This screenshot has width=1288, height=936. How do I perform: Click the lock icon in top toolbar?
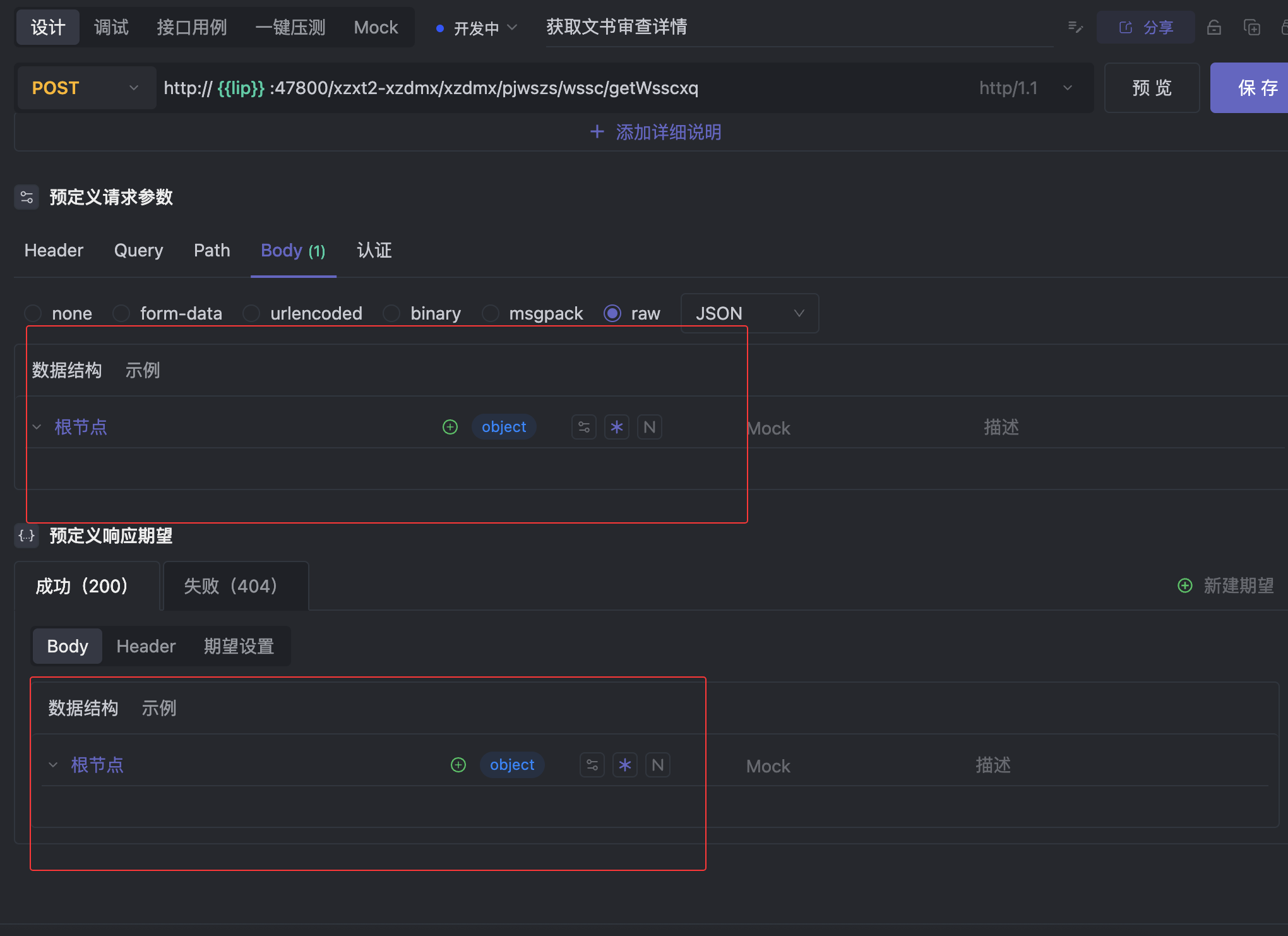1213,27
